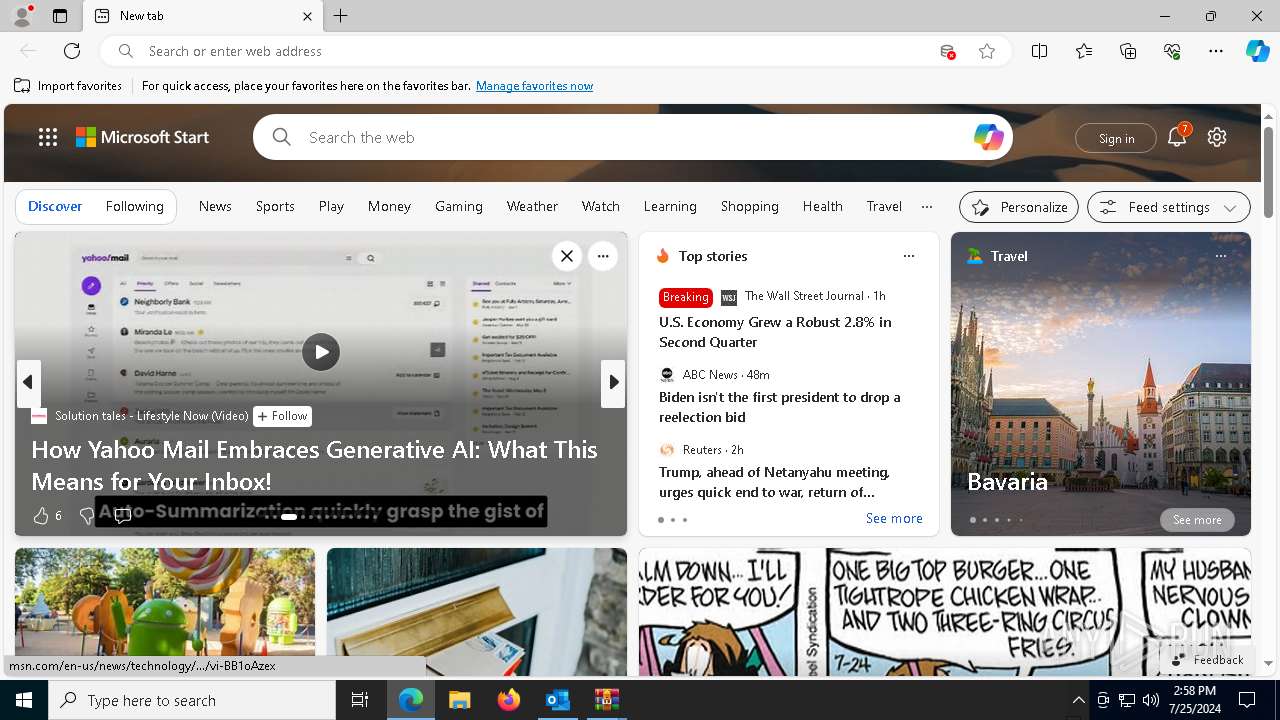Open the Shopping category
This screenshot has height=720, width=1280.
[x=749, y=206]
